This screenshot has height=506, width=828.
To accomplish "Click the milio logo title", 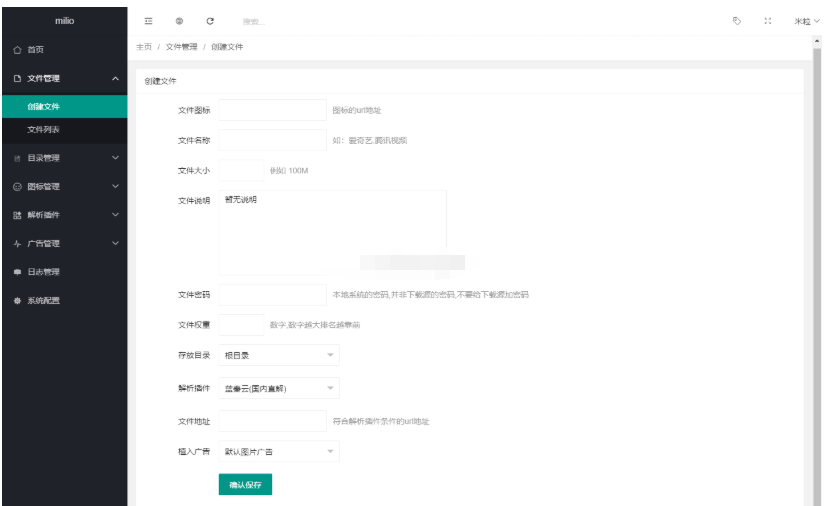I will [x=64, y=21].
